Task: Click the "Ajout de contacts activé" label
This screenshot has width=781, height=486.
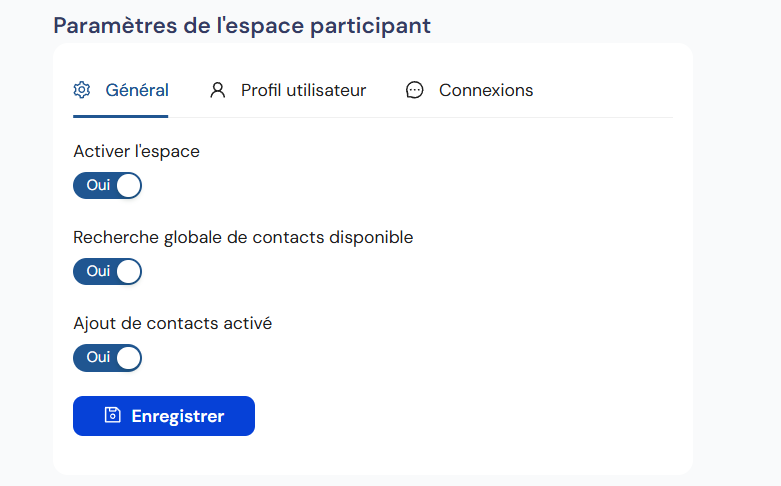Action: pos(172,324)
